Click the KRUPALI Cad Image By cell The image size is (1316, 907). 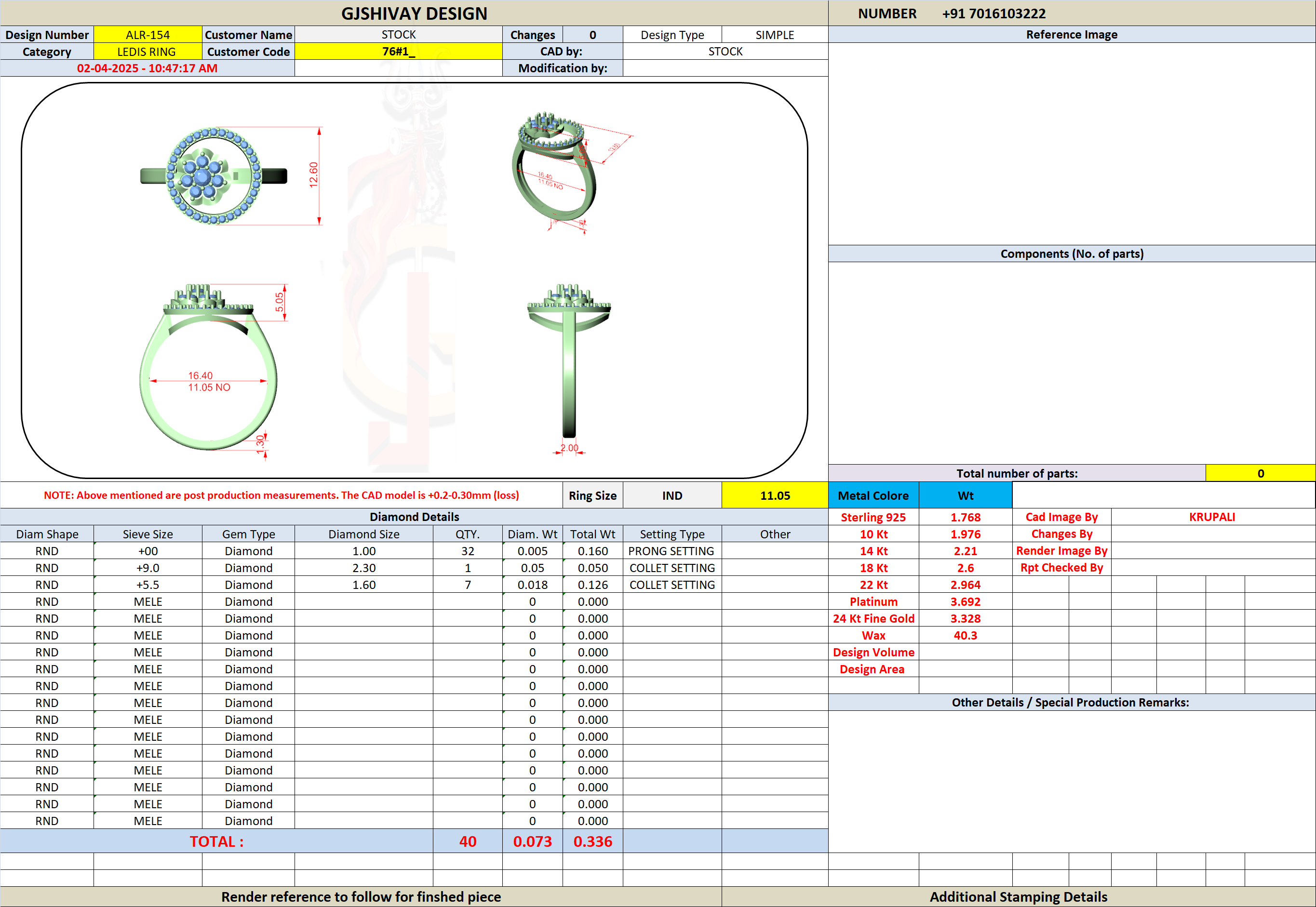(1212, 517)
